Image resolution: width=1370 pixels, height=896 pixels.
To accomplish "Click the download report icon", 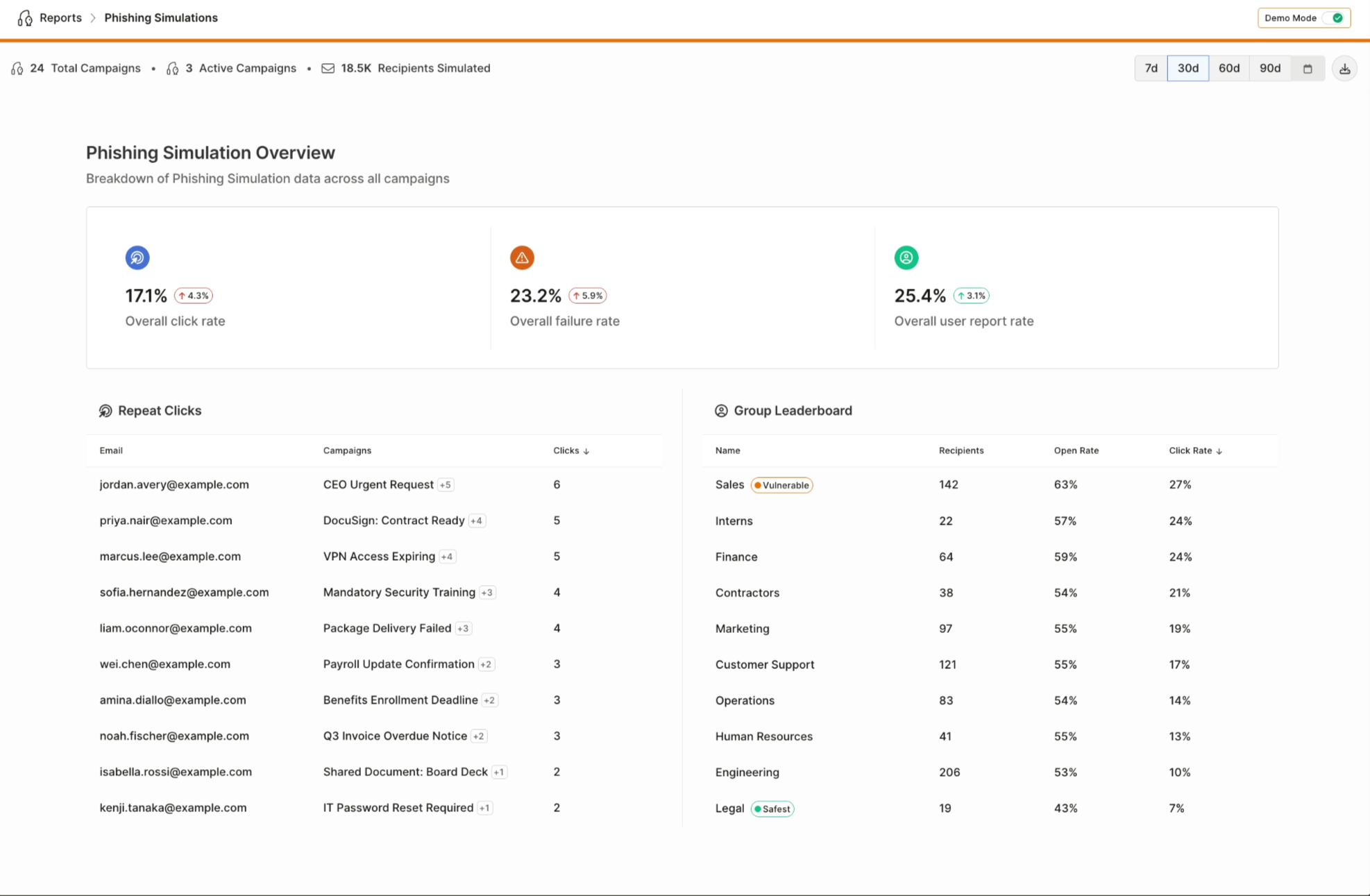I will 1344,69.
